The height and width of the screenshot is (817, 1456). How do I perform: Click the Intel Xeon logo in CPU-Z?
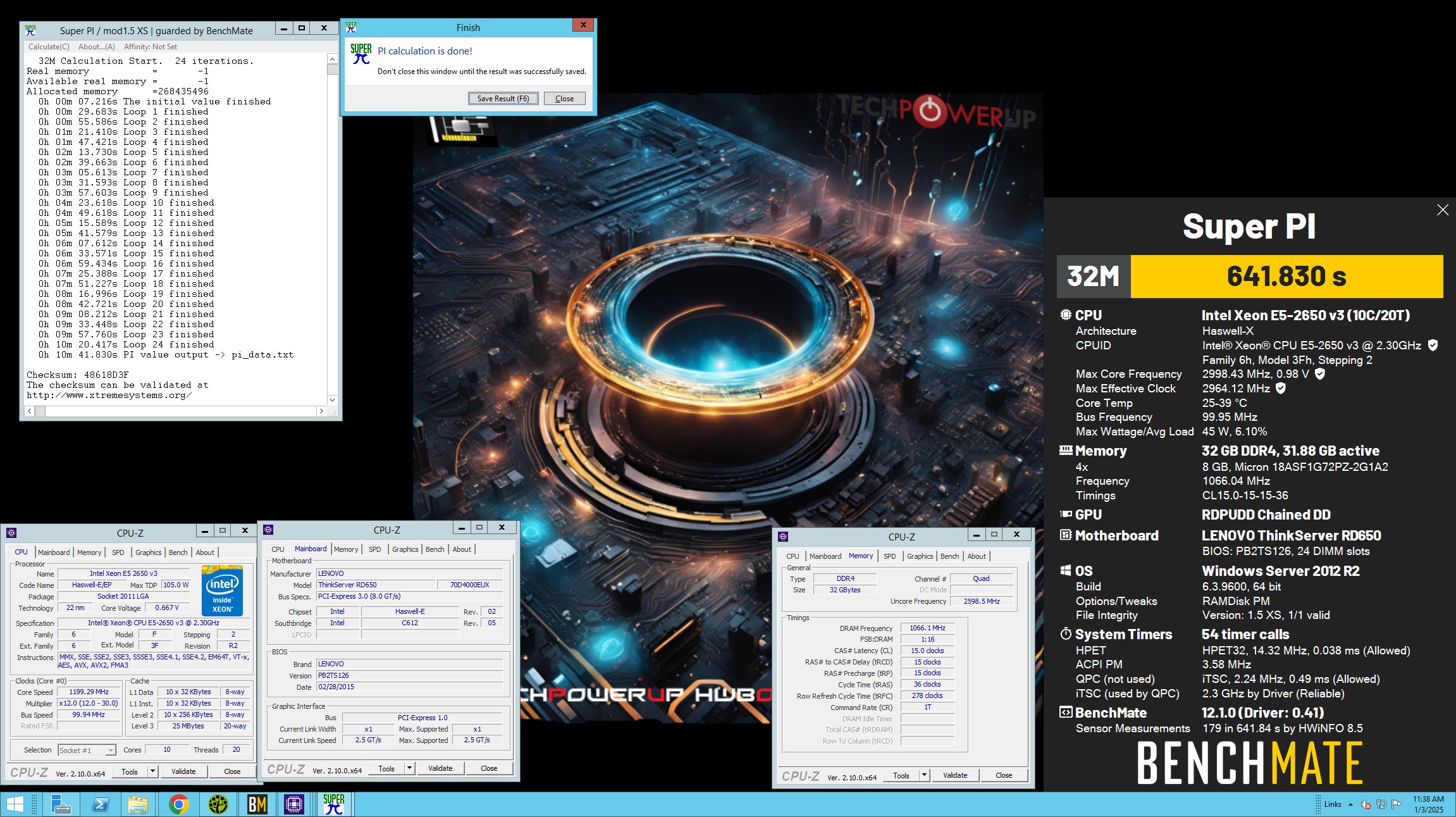coord(222,591)
